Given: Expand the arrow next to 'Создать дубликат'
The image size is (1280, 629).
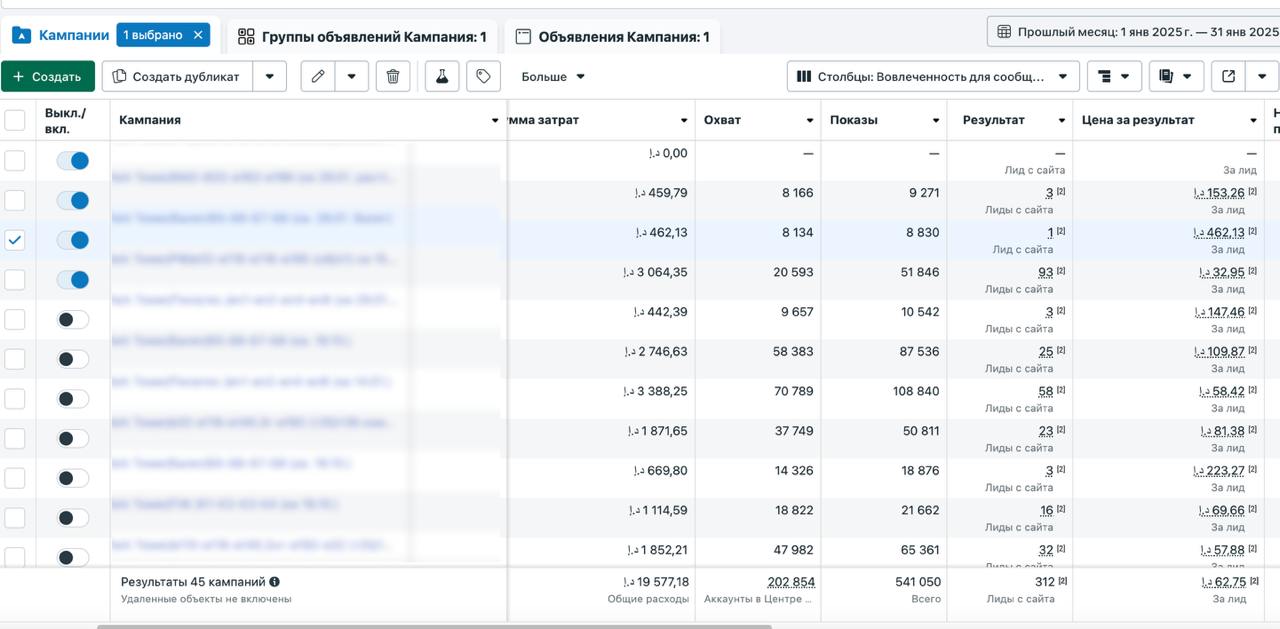Looking at the screenshot, I should [x=270, y=76].
